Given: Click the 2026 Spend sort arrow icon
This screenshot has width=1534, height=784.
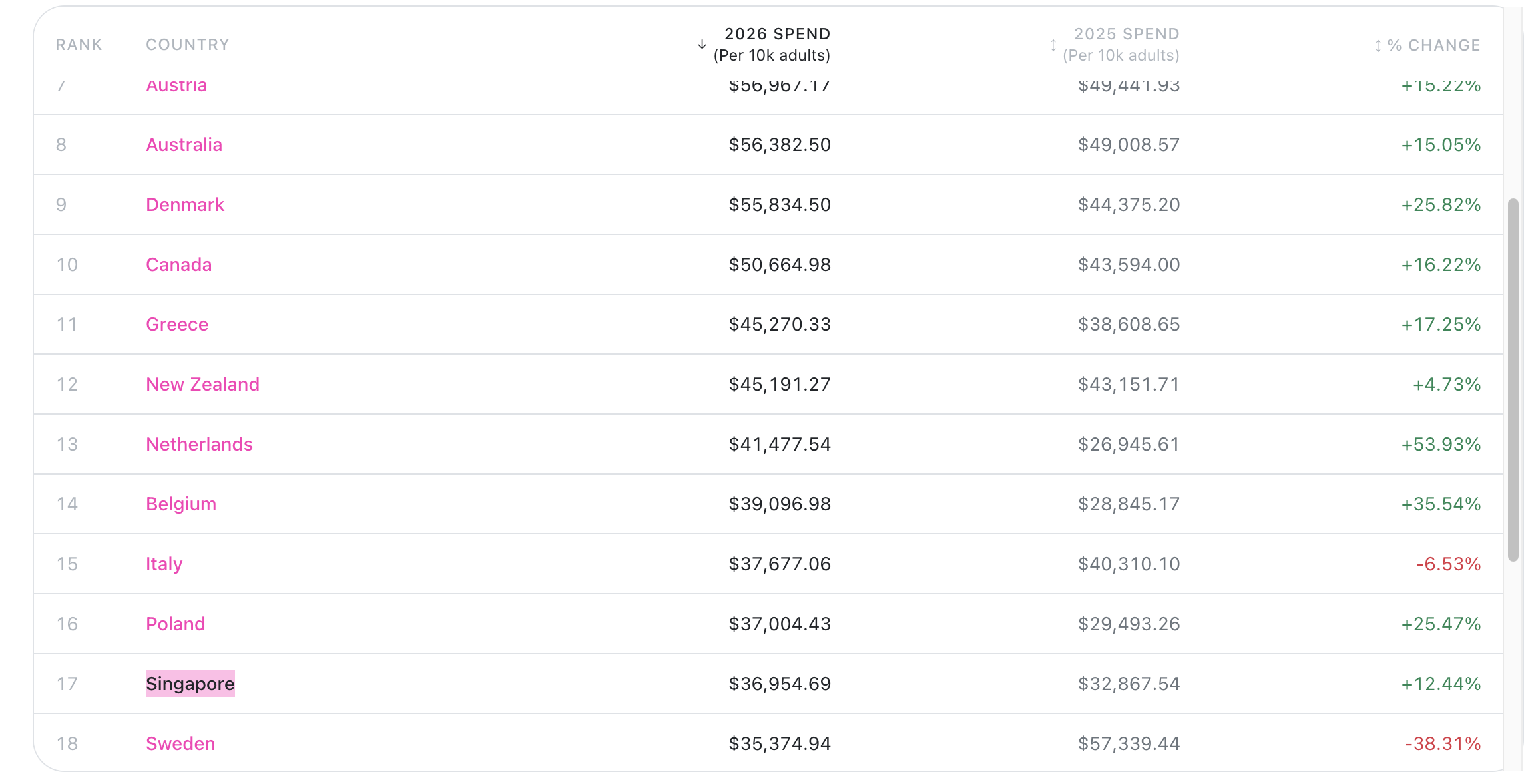Looking at the screenshot, I should (702, 45).
